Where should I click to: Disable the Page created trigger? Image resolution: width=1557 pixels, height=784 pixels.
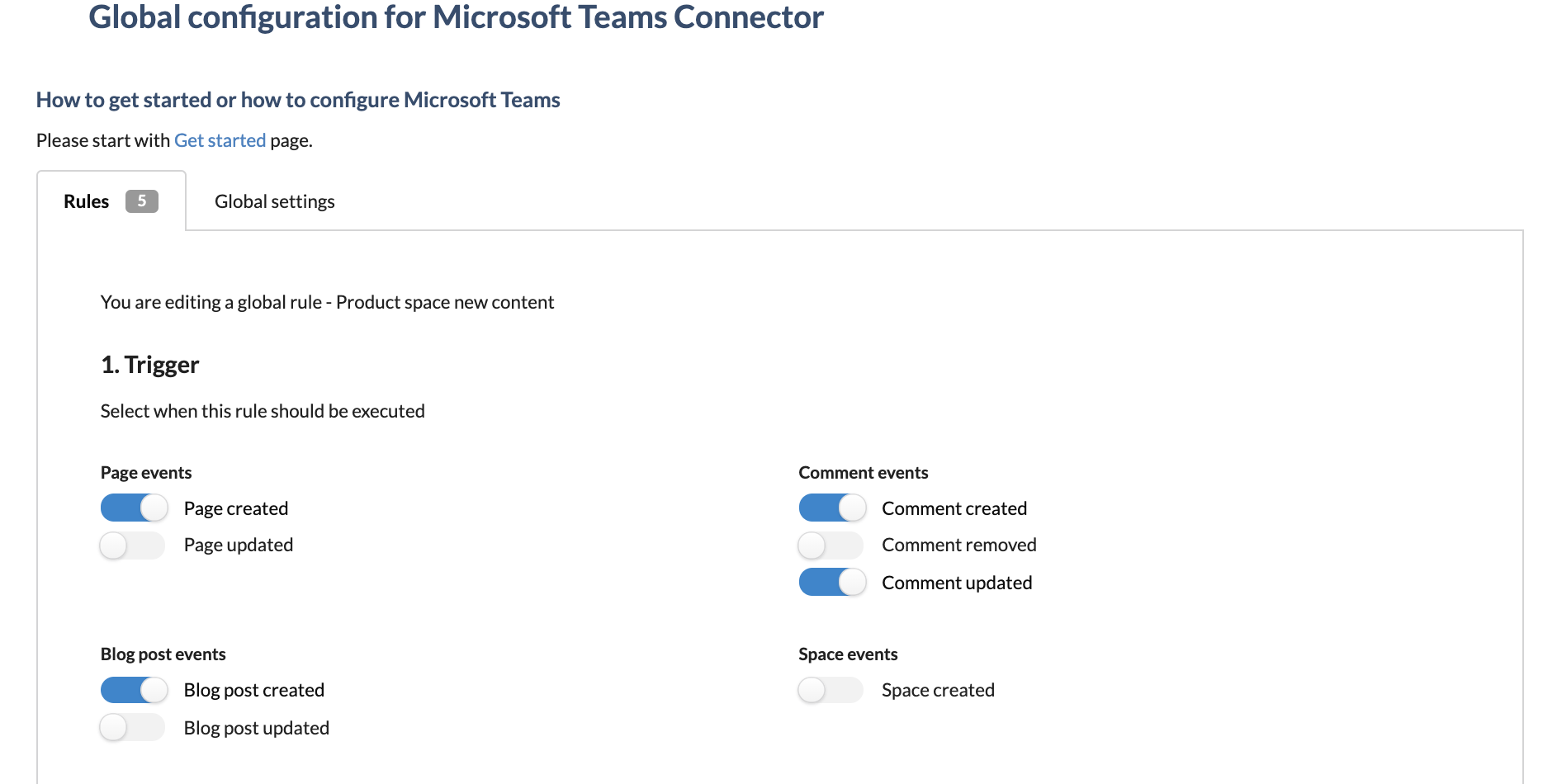point(134,508)
